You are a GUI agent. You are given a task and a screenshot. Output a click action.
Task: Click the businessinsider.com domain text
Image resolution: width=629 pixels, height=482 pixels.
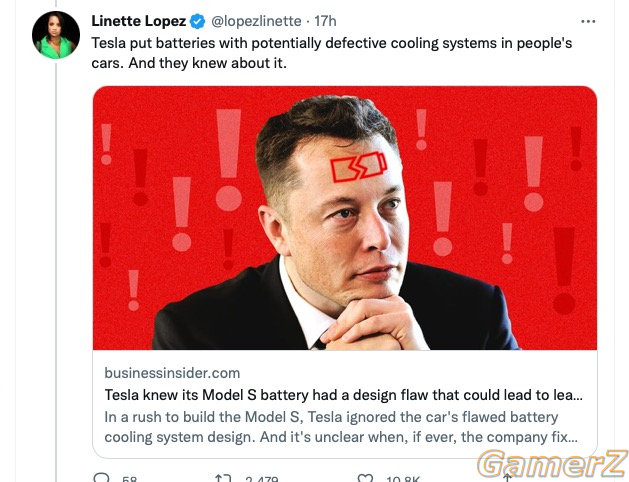(x=172, y=373)
